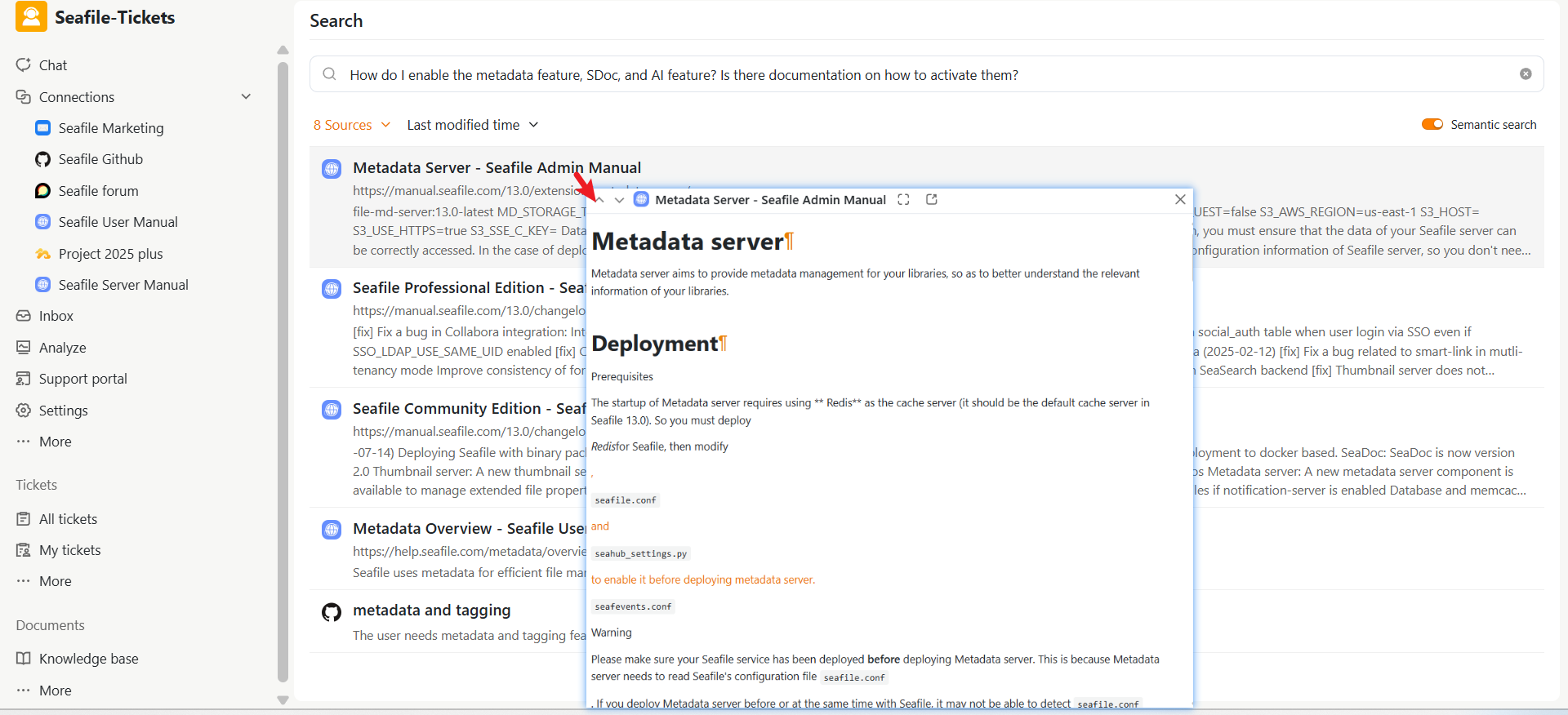Open the Seafile Github icon
Image resolution: width=1568 pixels, height=715 pixels.
click(43, 159)
